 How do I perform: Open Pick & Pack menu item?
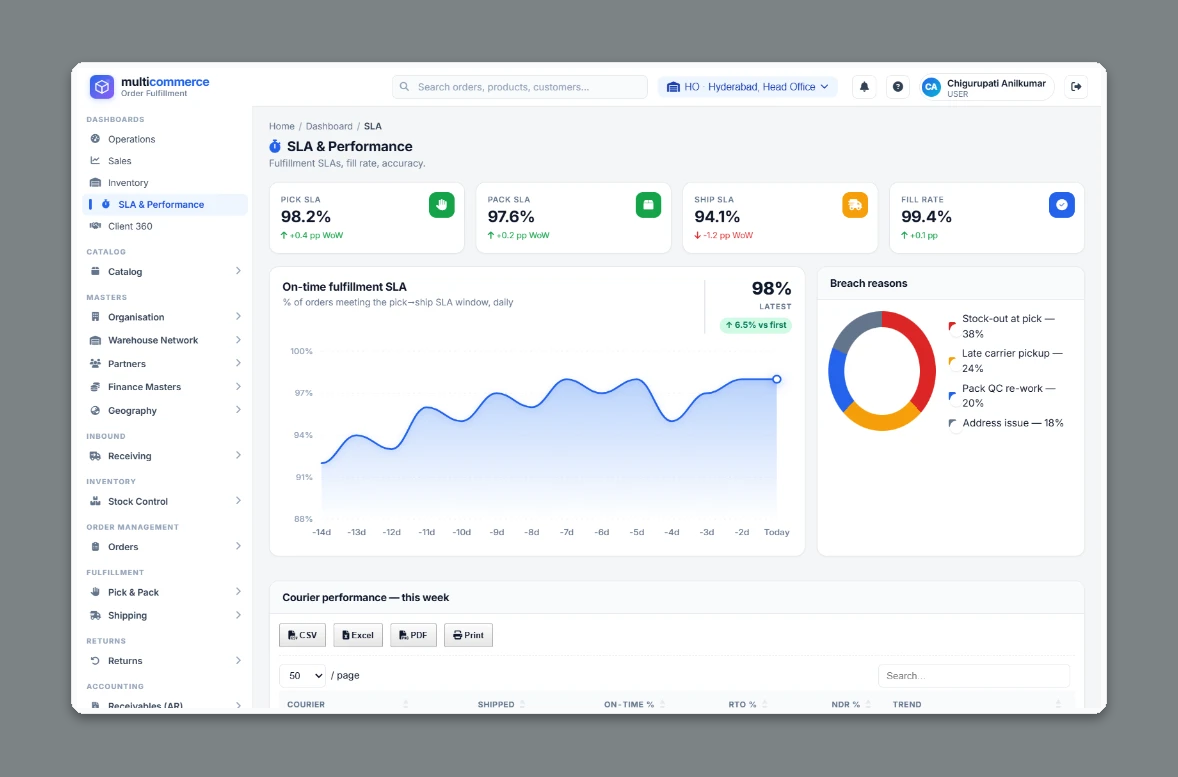[x=165, y=592]
